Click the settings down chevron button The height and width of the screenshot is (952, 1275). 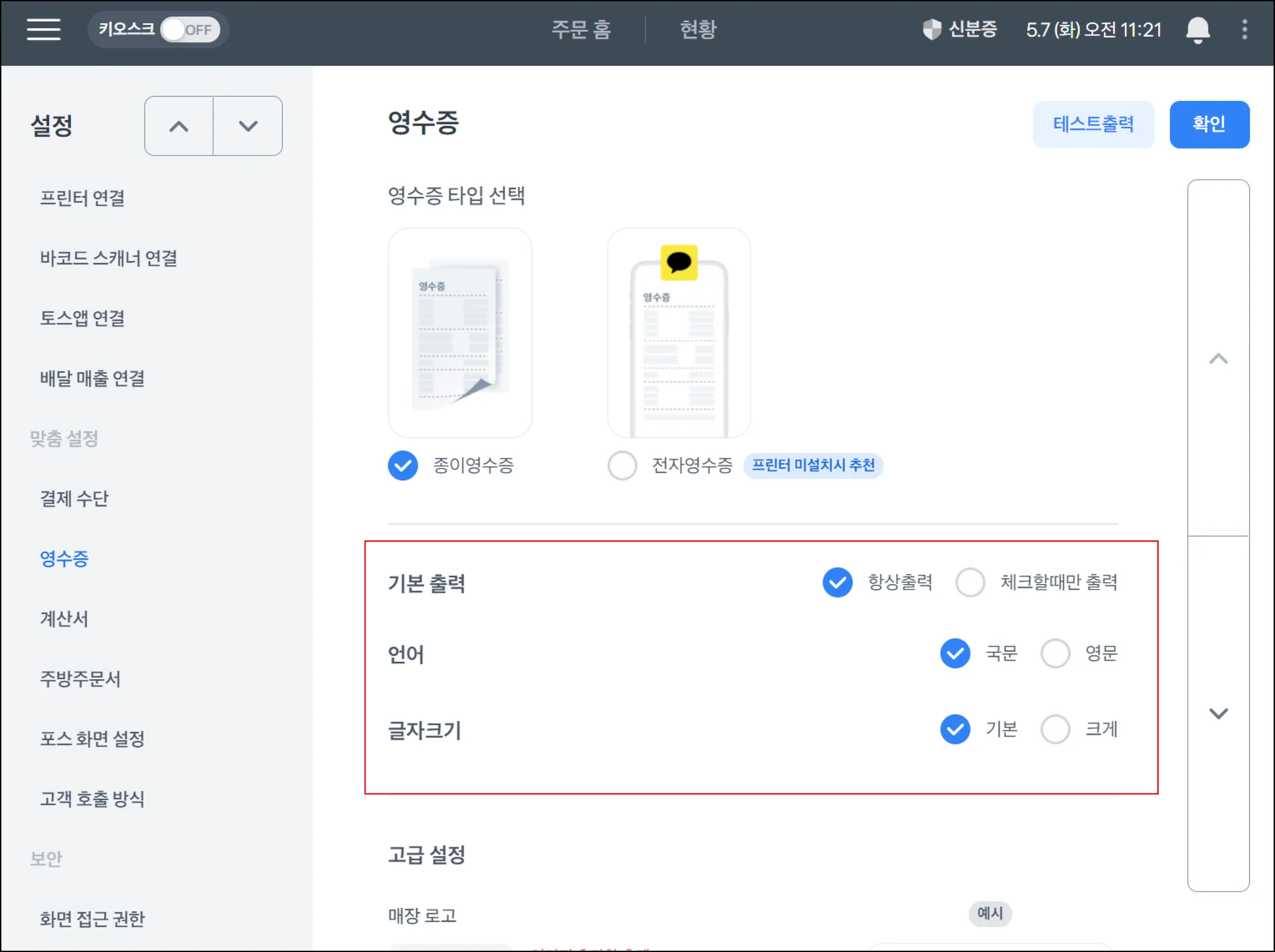point(248,126)
